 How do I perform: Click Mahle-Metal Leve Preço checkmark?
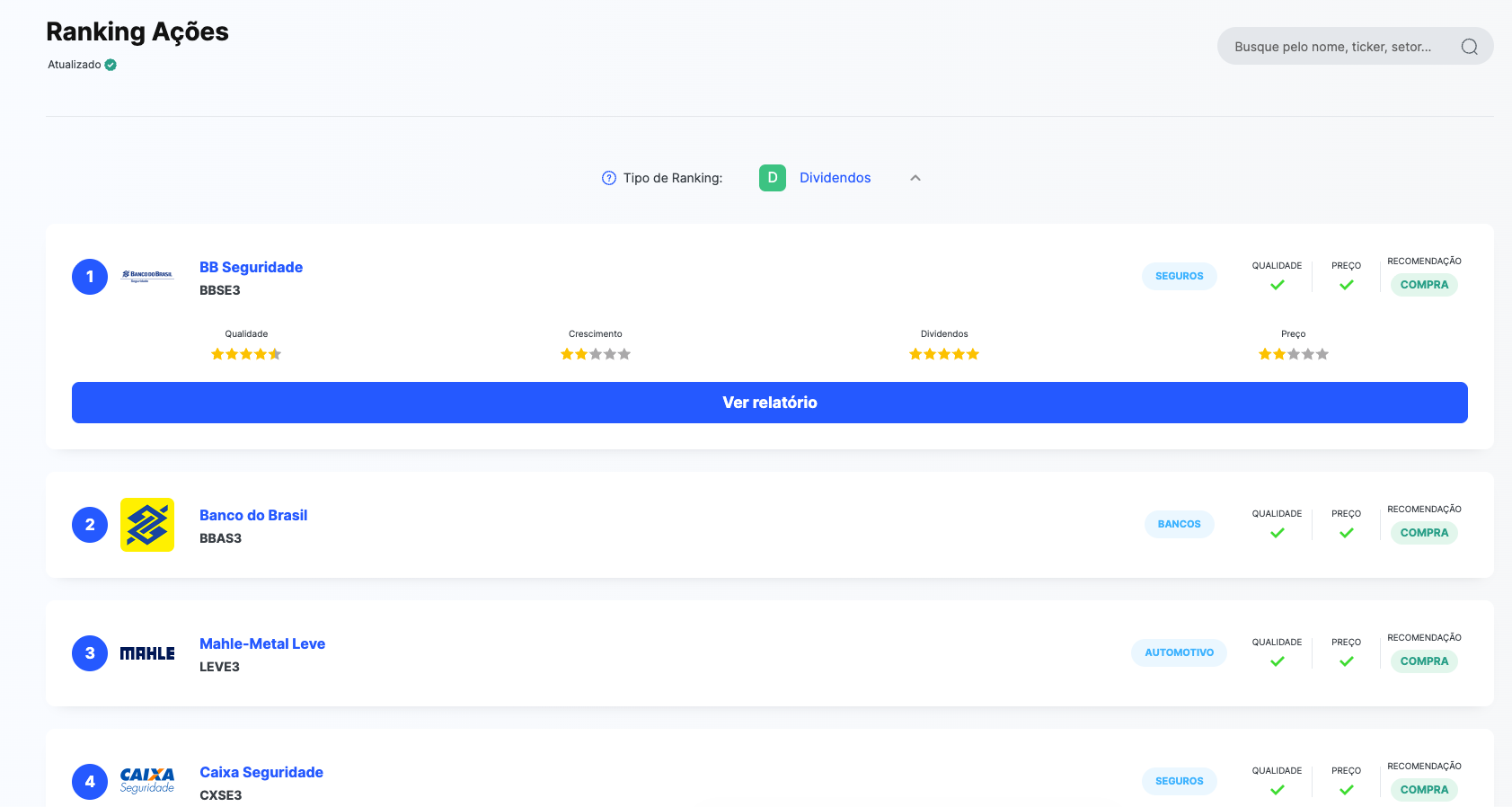[x=1347, y=661]
